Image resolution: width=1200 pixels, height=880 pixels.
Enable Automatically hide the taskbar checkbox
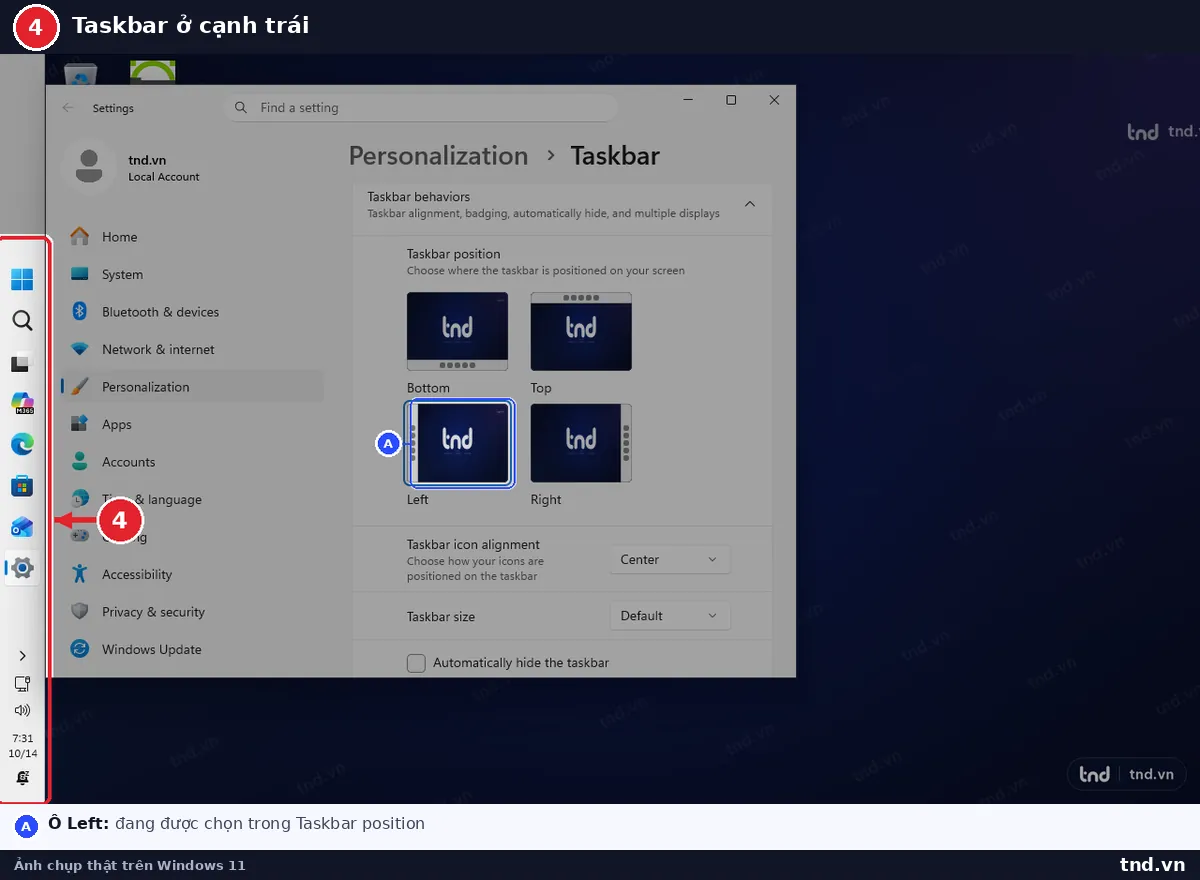[x=416, y=663]
